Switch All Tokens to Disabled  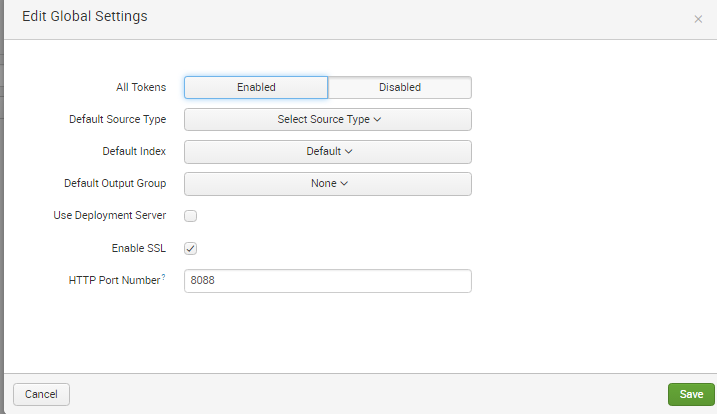pyautogui.click(x=399, y=88)
